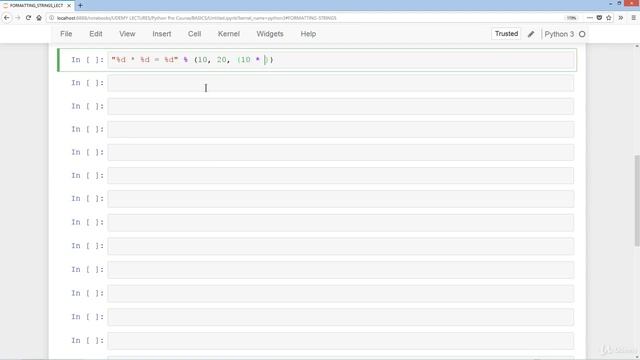Open the Widgets menu
The image size is (640, 360).
point(270,34)
